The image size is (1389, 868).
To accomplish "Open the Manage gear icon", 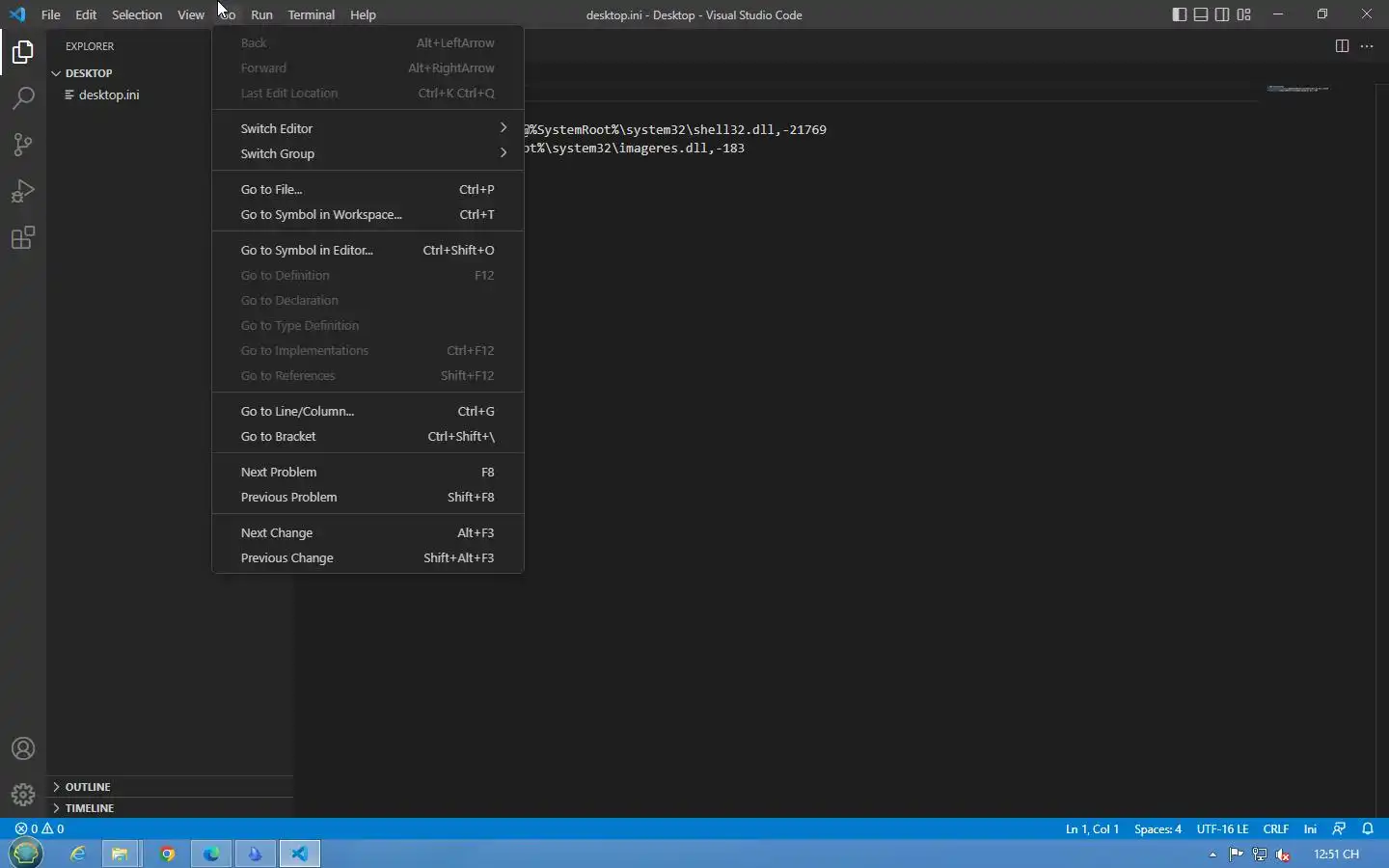I will click(x=23, y=795).
